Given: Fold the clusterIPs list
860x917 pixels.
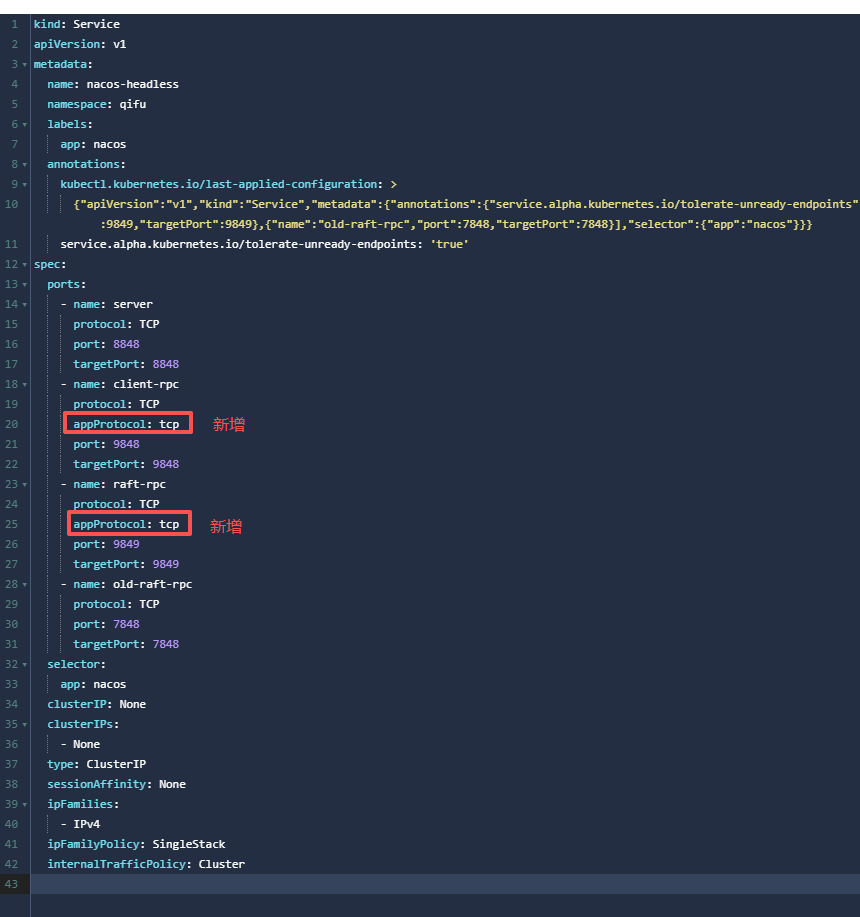Looking at the screenshot, I should tap(25, 724).
